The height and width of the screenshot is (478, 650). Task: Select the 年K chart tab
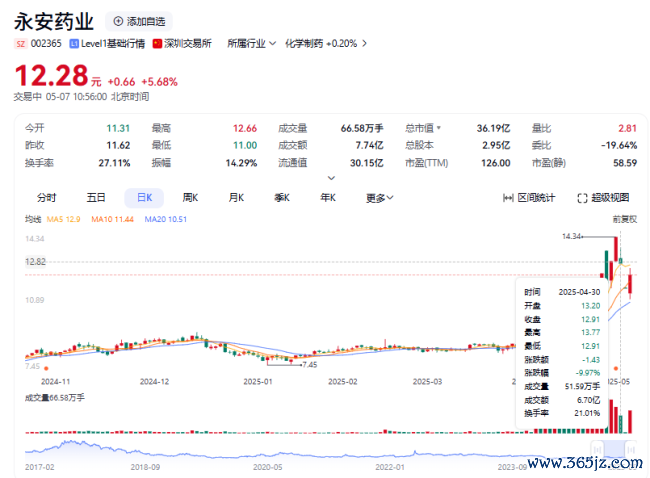[x=328, y=198]
